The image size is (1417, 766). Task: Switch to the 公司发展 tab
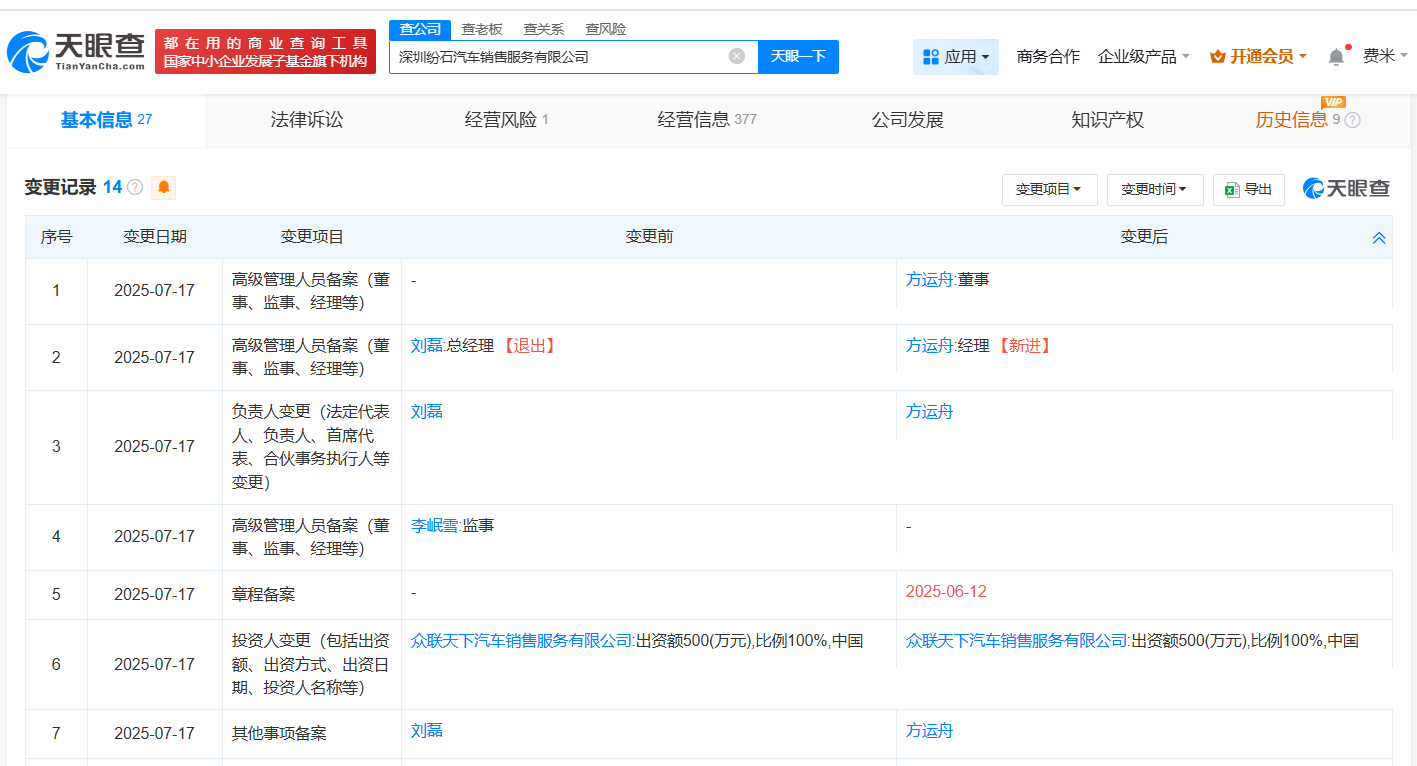pos(908,120)
